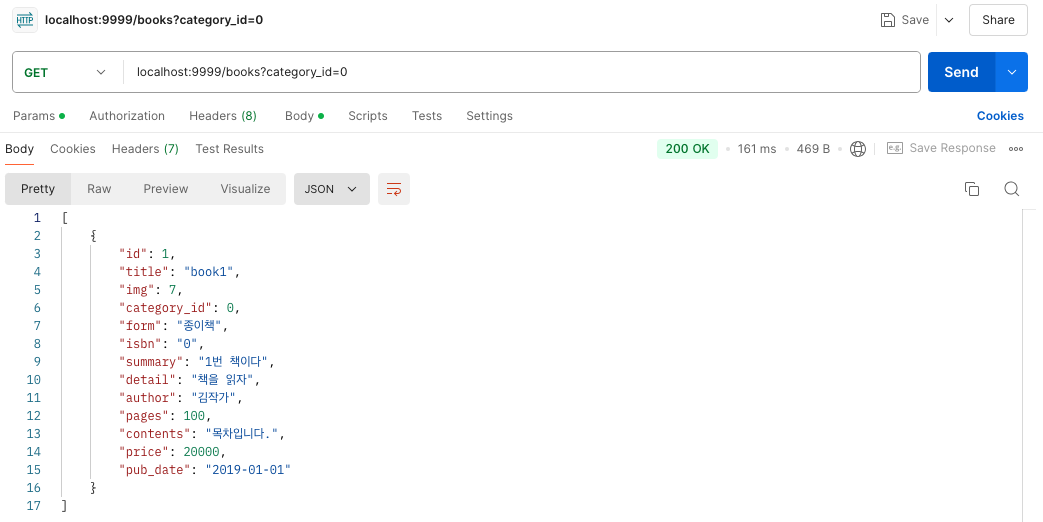This screenshot has height=522, width=1043.
Task: Click the "book1" title value
Action: pos(210,271)
